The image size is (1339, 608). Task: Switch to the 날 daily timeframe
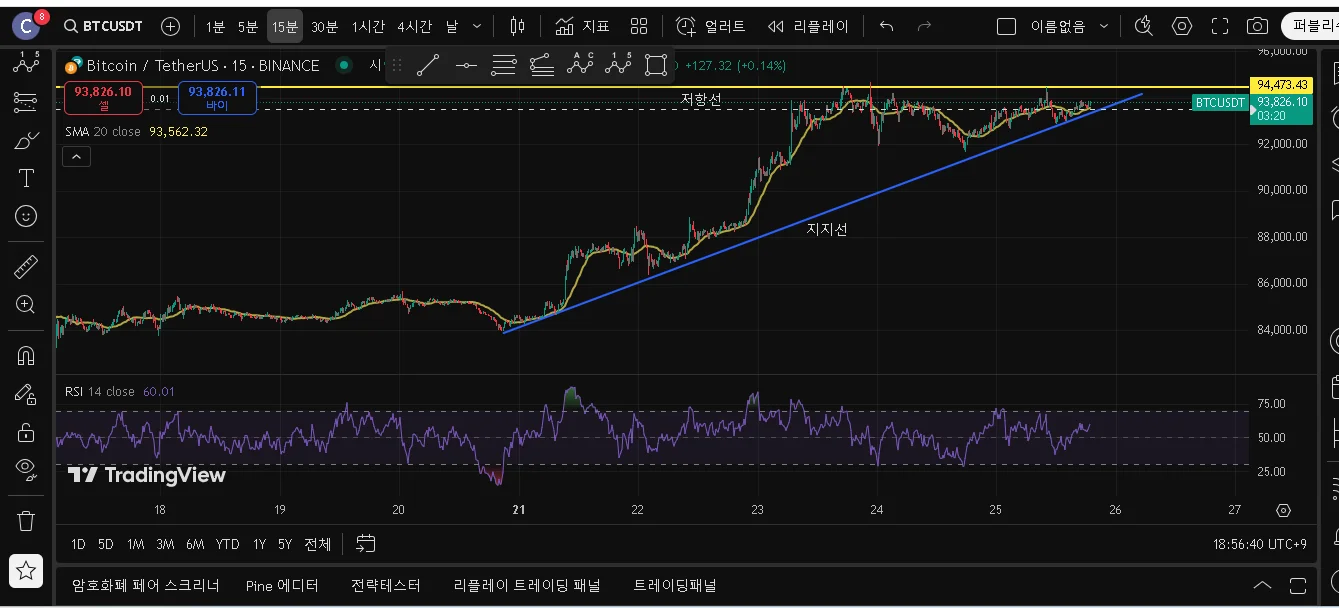452,27
